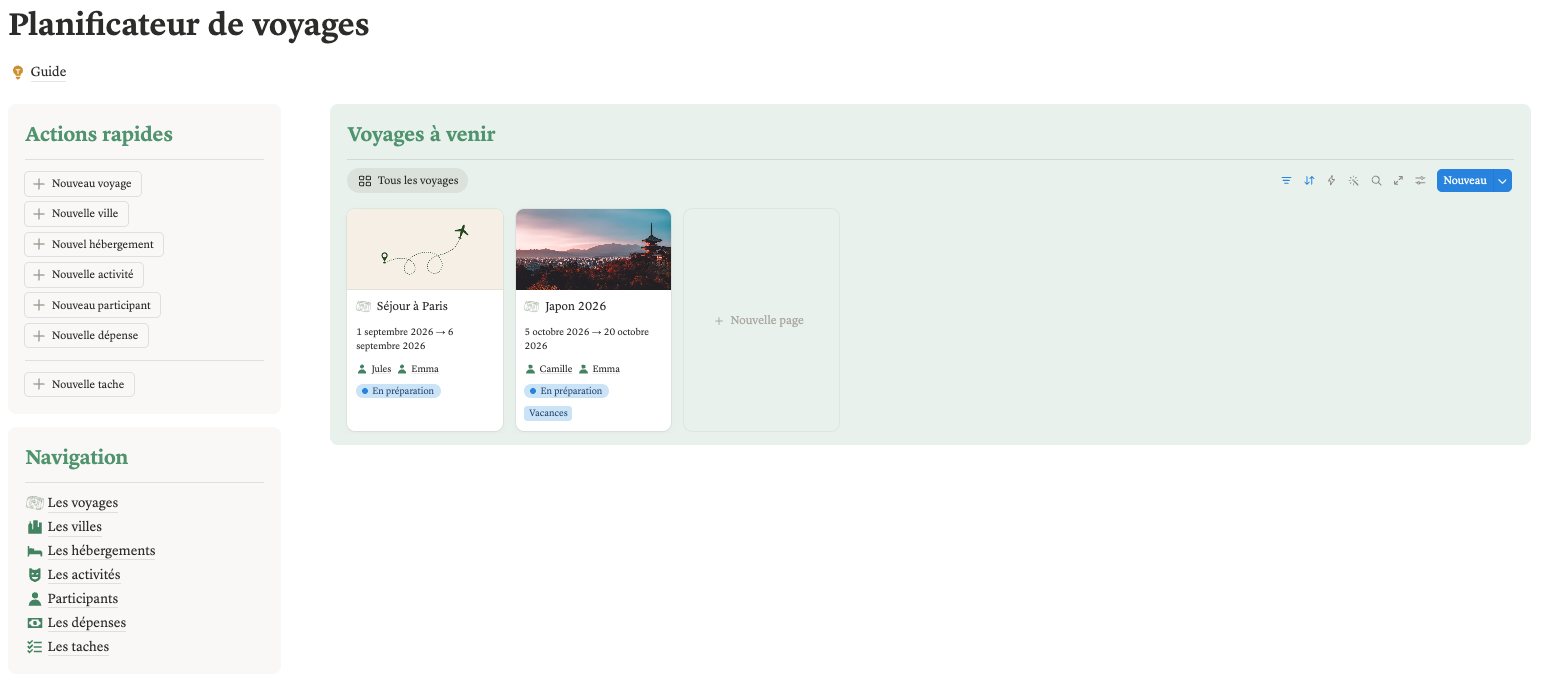Click En préparation status on Japon card
Screen dimensions: 1560x683
[566, 391]
